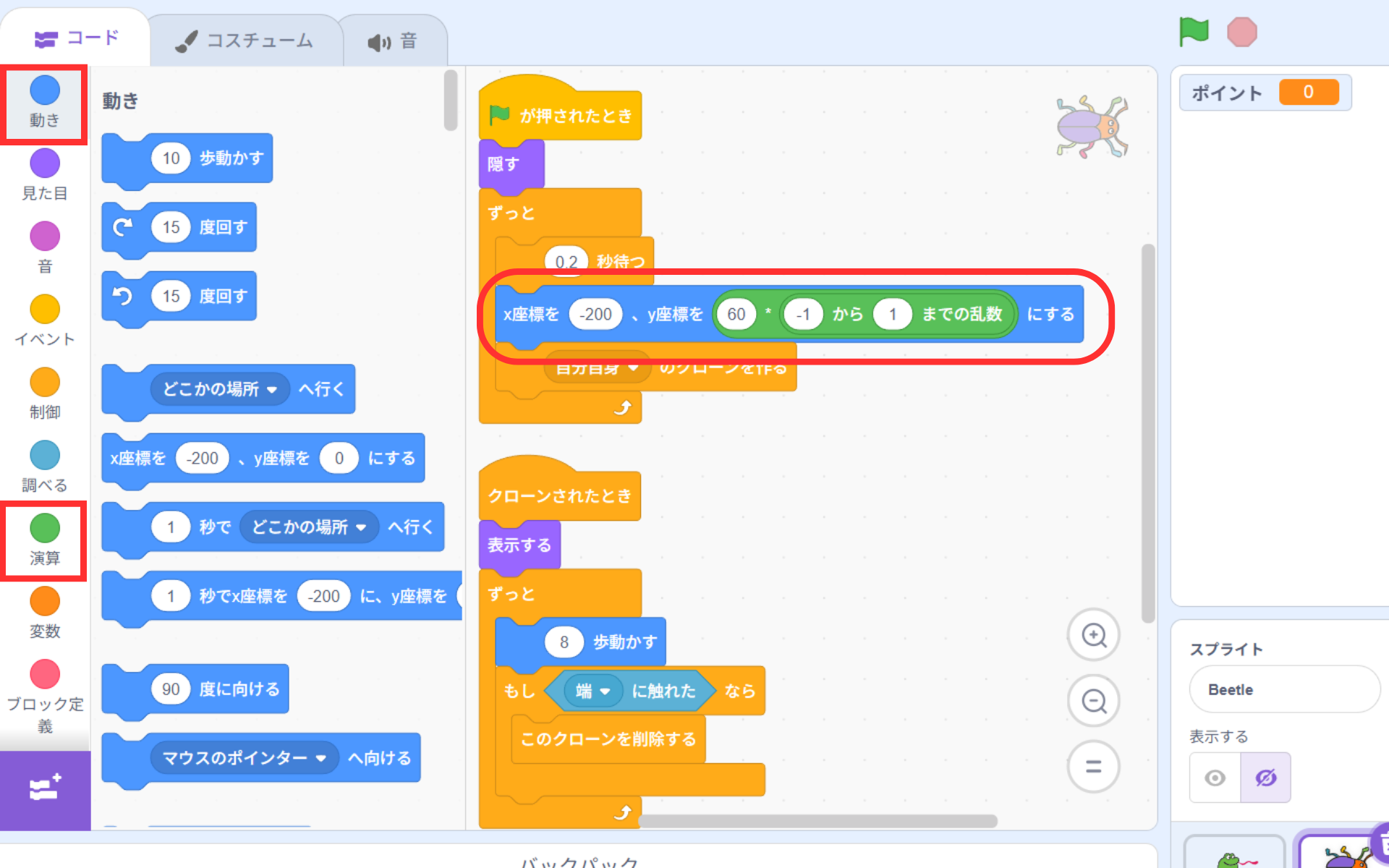Viewport: 1389px width, 868px height.
Task: Click the 表示する block in the script
Action: pyautogui.click(x=519, y=545)
